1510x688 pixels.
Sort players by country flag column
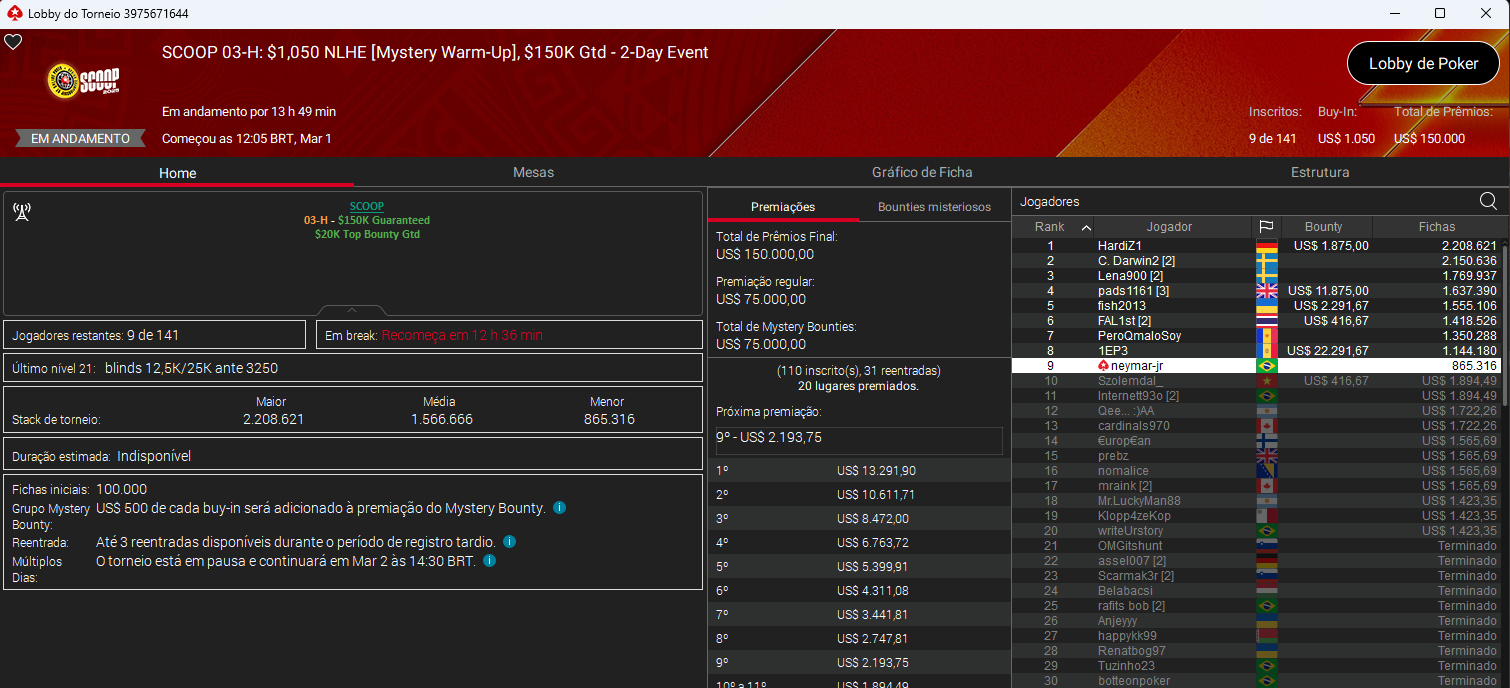click(x=1266, y=227)
